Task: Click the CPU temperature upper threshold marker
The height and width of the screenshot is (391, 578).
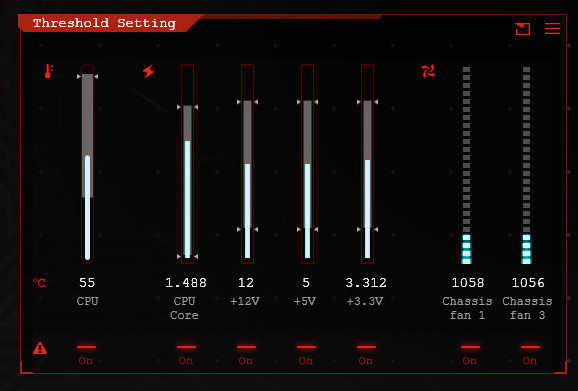Action: tap(87, 76)
